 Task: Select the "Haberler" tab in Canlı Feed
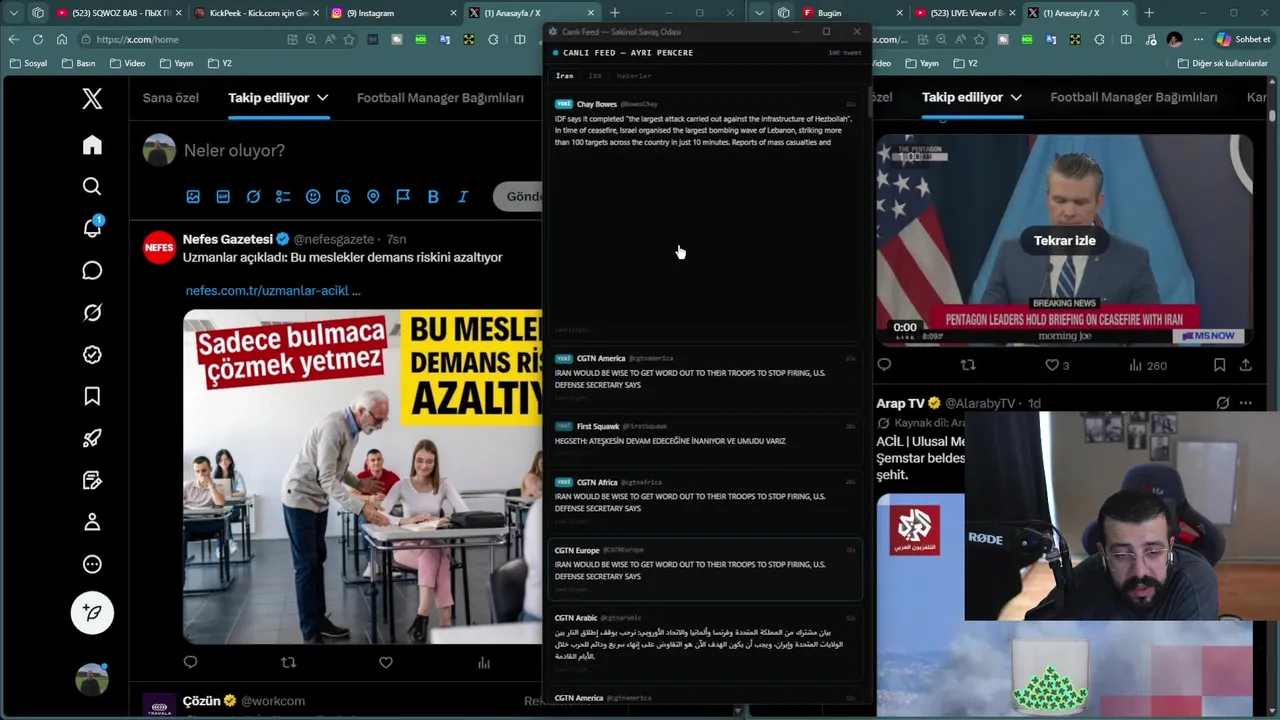pos(634,76)
